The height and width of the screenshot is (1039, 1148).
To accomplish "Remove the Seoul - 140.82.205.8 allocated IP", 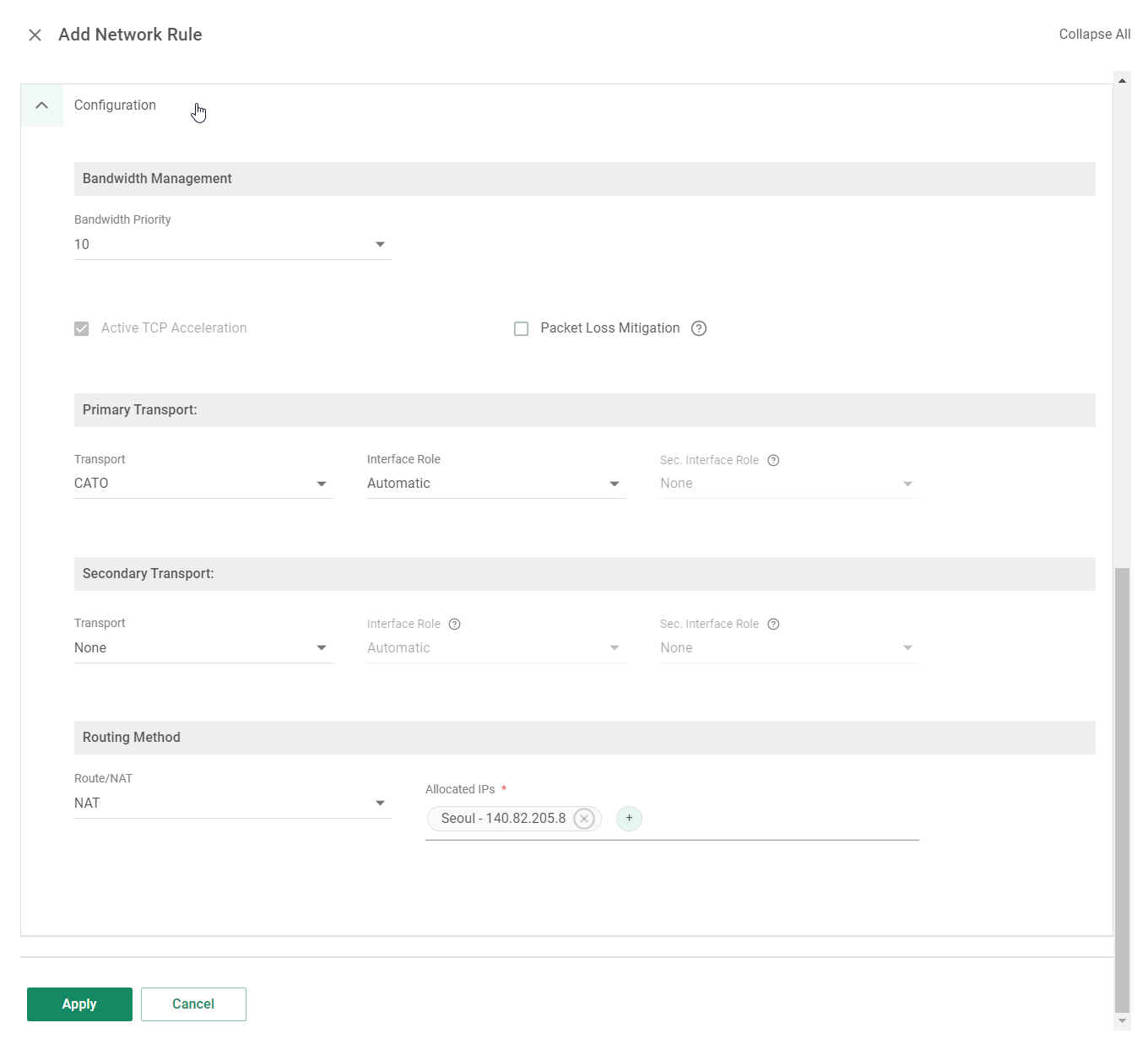I will tap(584, 819).
